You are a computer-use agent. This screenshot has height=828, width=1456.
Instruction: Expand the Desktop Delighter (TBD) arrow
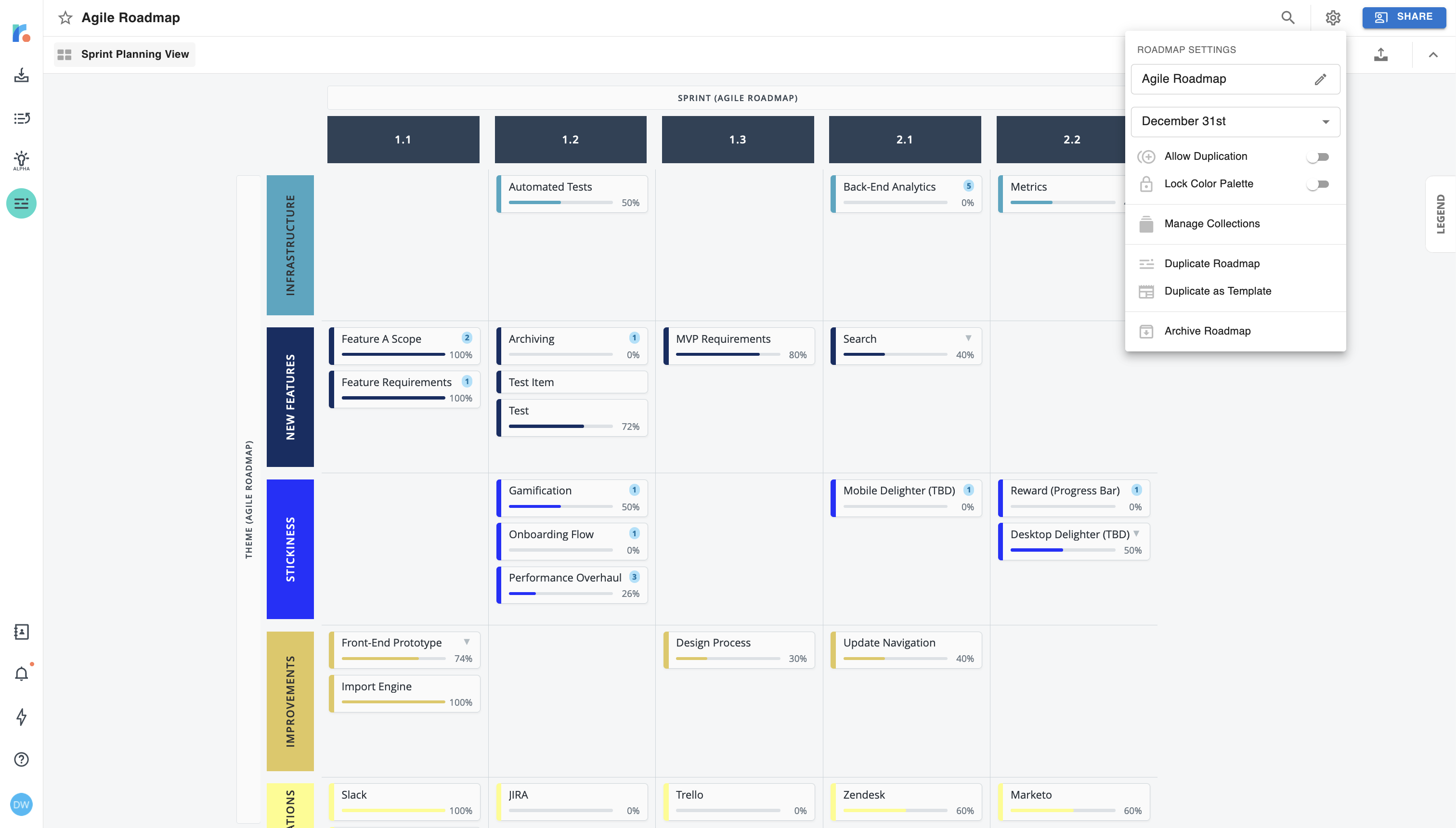coord(1136,533)
